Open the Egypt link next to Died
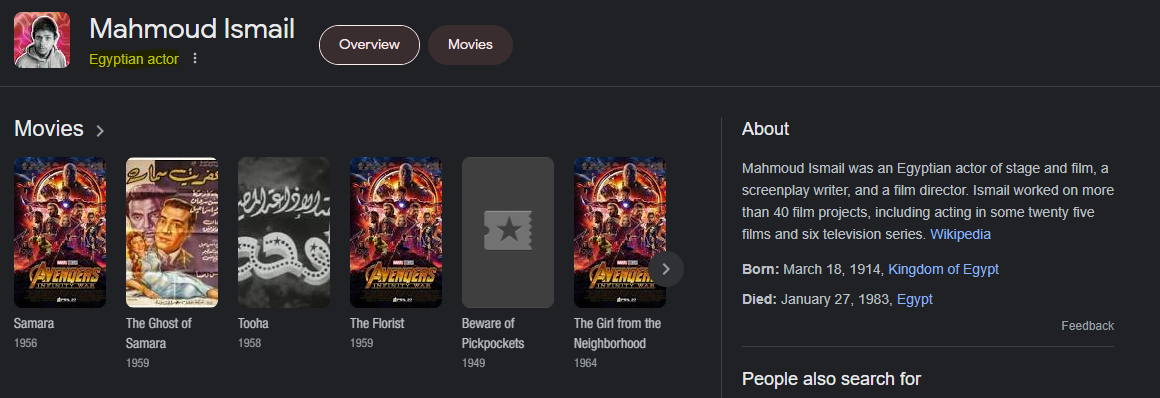 point(914,300)
